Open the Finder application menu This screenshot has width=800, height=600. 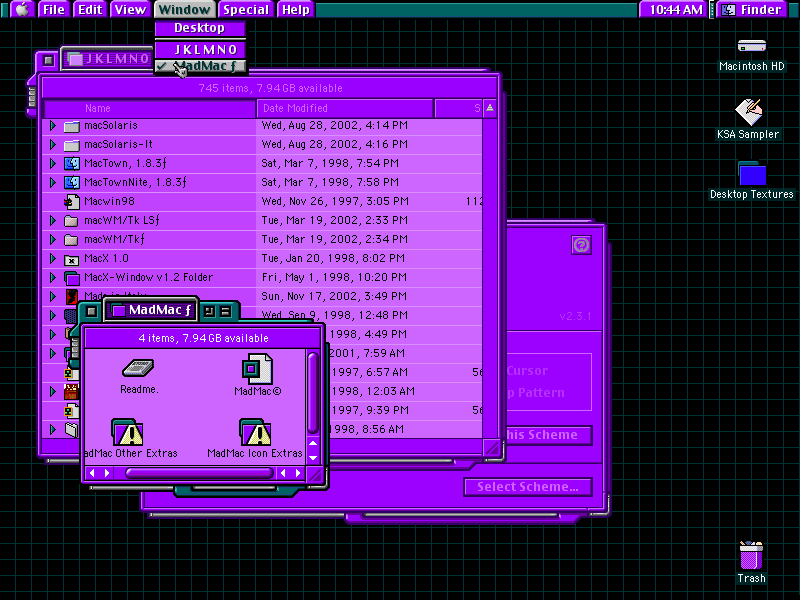click(x=754, y=9)
